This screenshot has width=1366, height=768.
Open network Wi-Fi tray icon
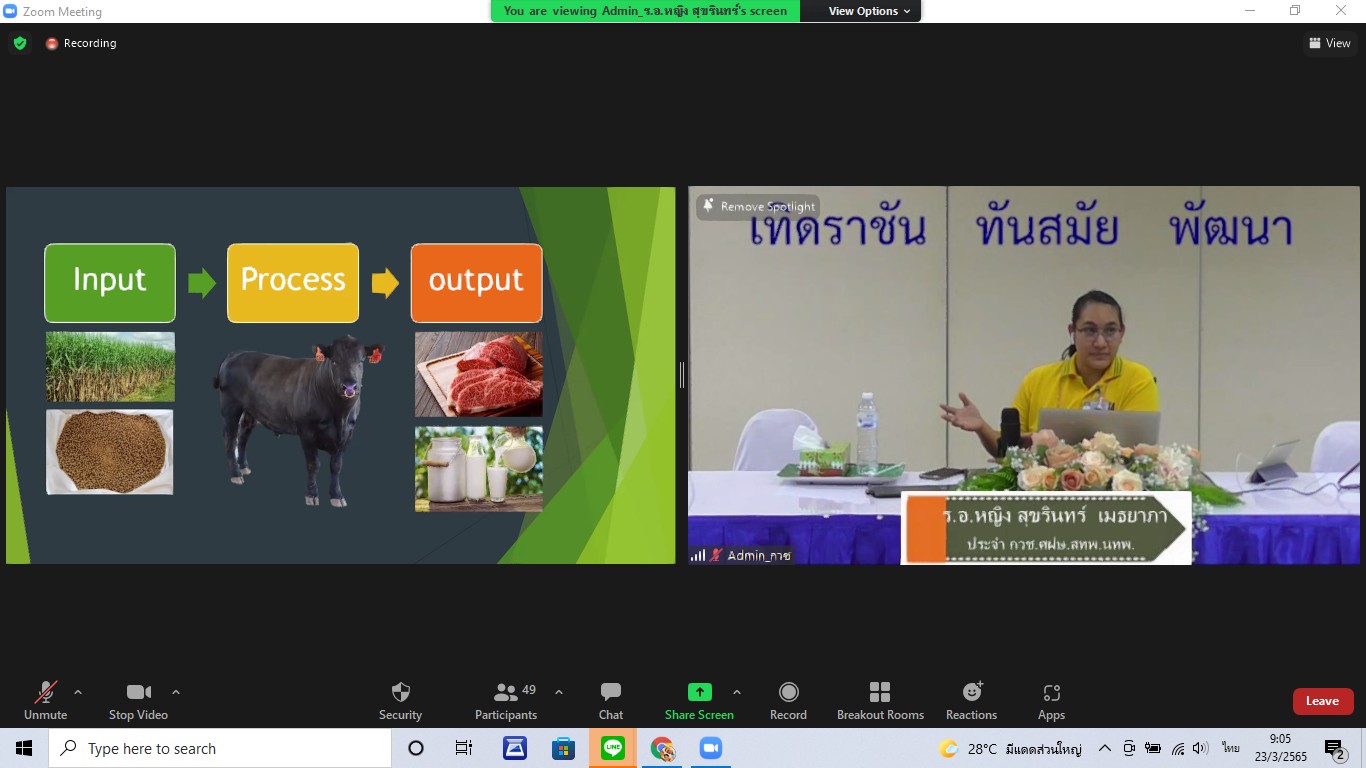click(1178, 748)
